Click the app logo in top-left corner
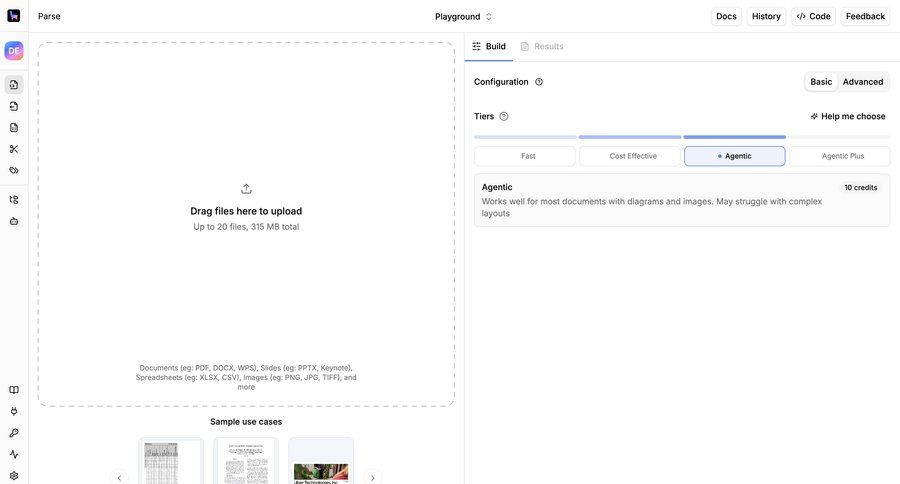900x484 pixels. (14, 16)
